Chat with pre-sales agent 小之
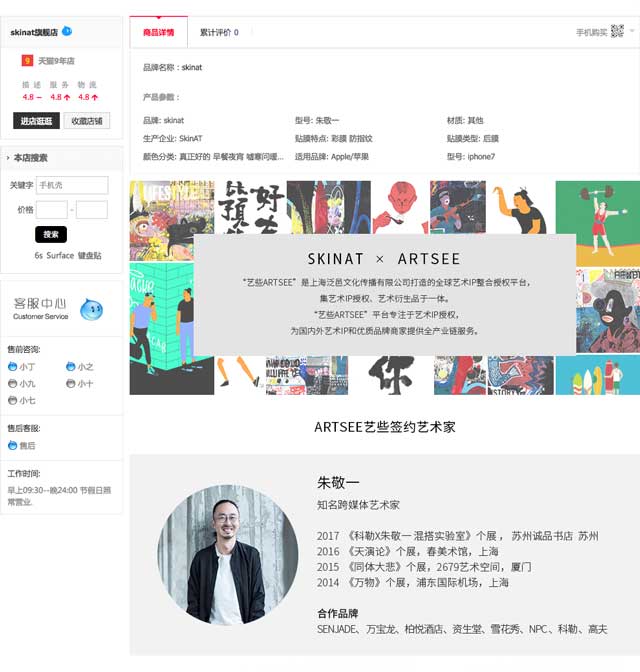This screenshot has width=640, height=672. (x=80, y=366)
